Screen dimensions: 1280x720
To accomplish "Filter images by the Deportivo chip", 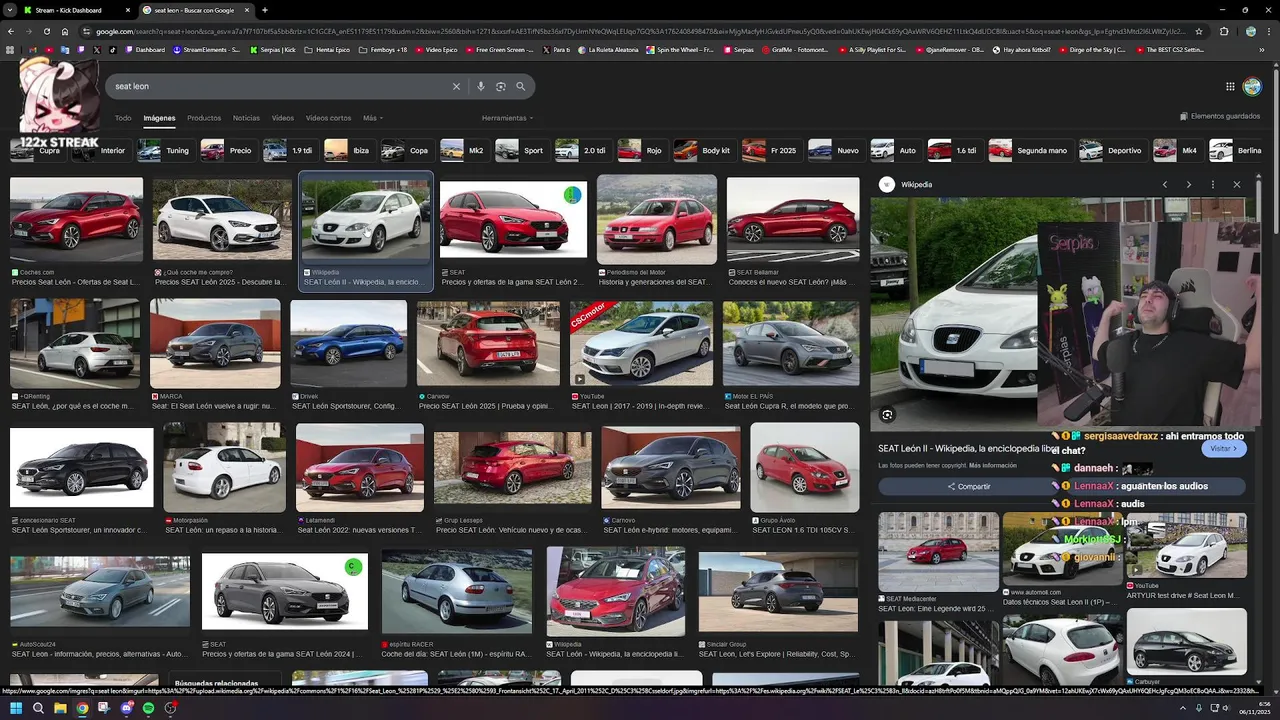I will (1112, 151).
